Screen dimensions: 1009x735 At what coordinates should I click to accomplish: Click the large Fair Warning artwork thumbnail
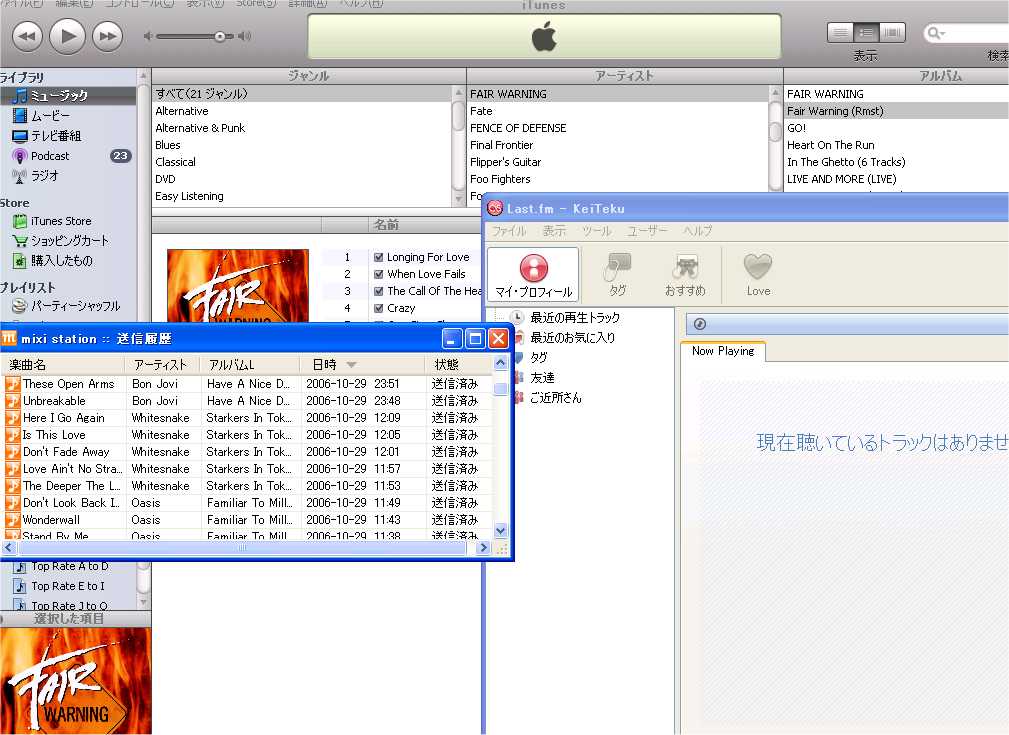tap(75, 681)
